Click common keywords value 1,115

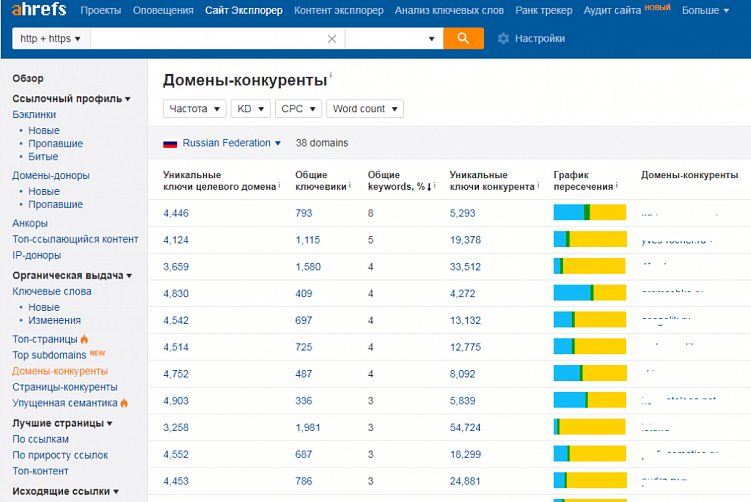pos(307,240)
